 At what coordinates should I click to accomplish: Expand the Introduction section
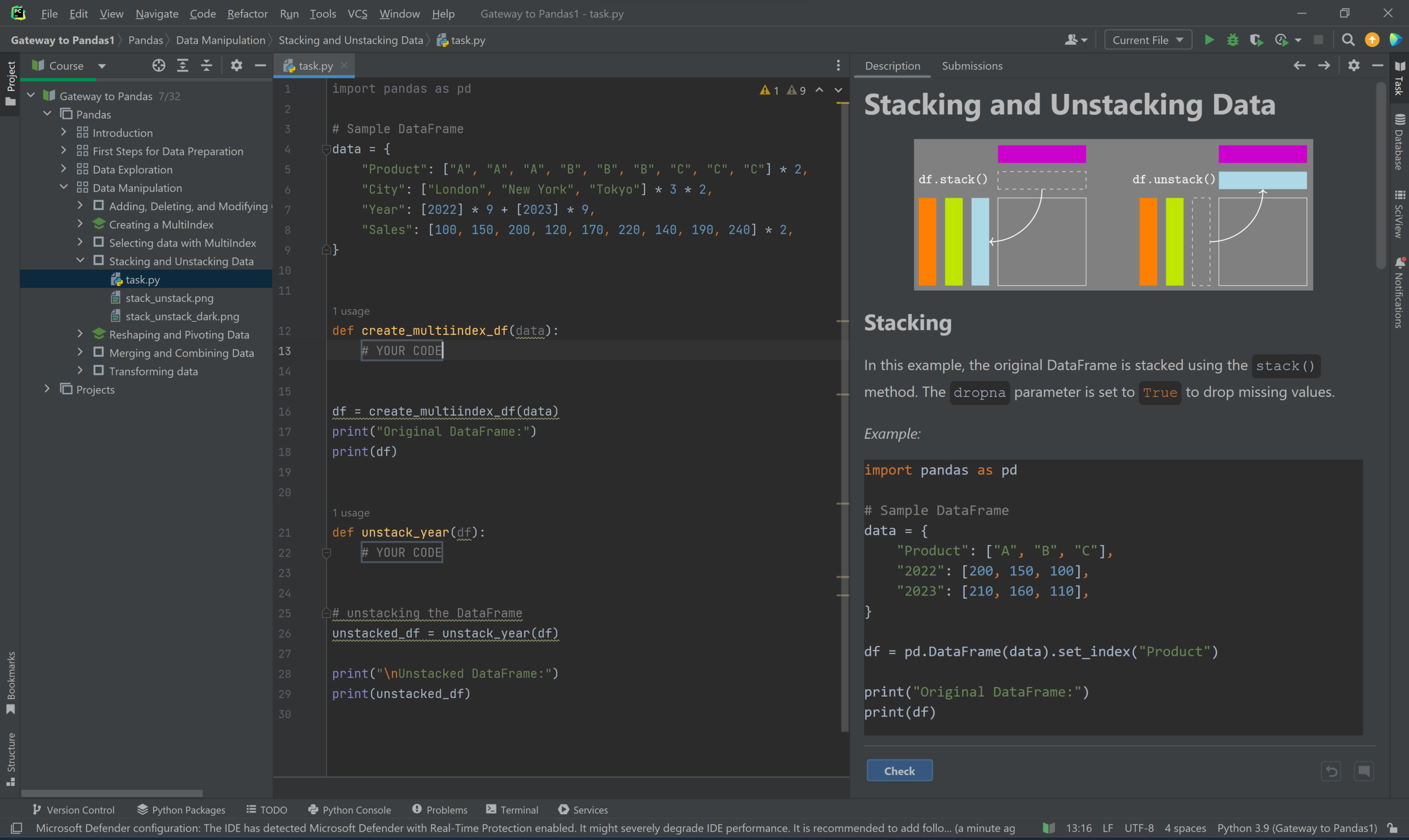click(x=63, y=132)
